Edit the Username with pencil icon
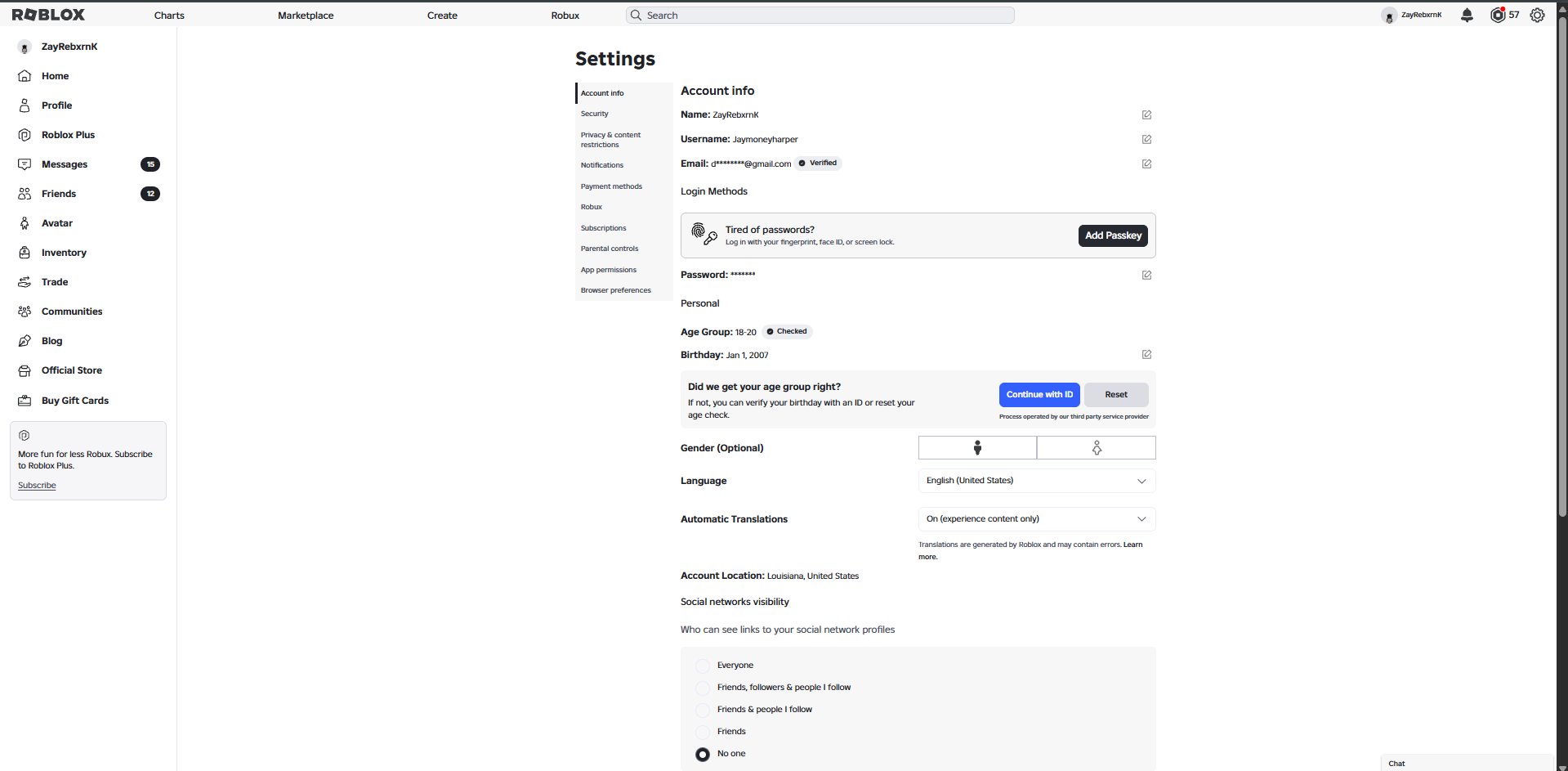The width and height of the screenshot is (1568, 771). (1146, 140)
